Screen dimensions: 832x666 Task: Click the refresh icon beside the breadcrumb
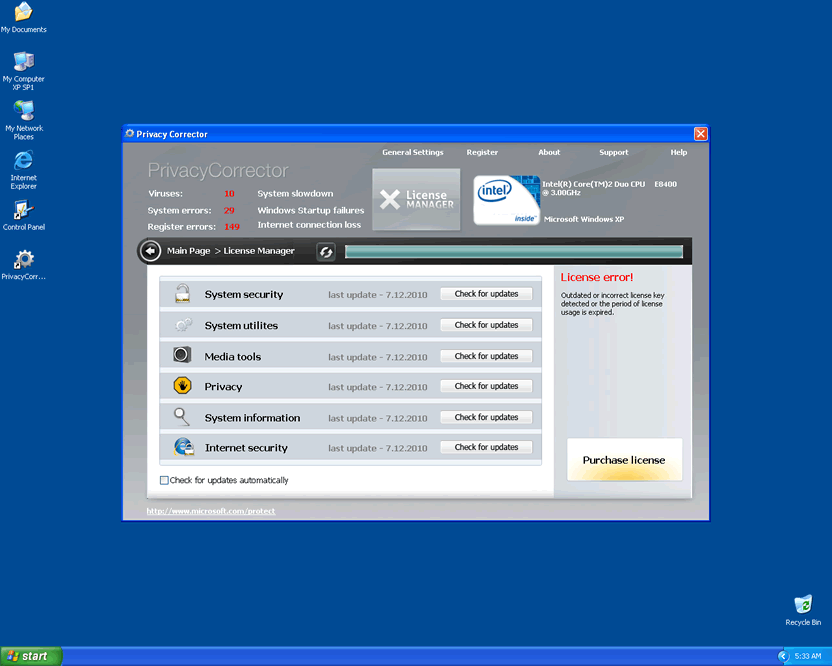click(x=325, y=252)
